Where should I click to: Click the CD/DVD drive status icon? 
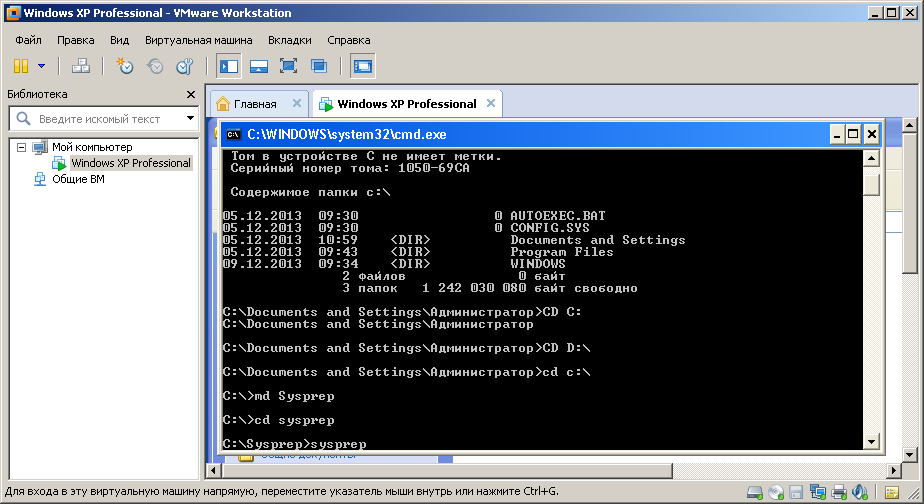(x=776, y=492)
